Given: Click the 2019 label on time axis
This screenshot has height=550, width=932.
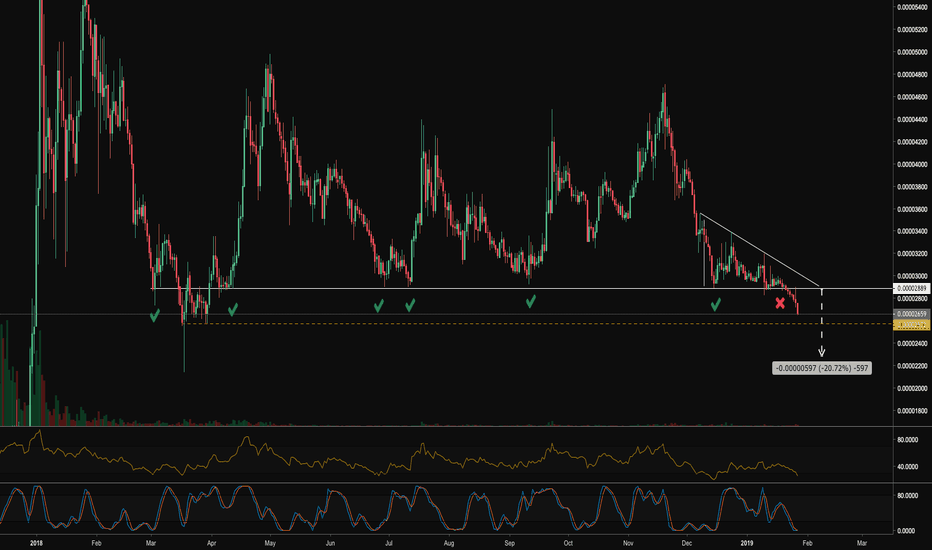Looking at the screenshot, I should click(747, 543).
